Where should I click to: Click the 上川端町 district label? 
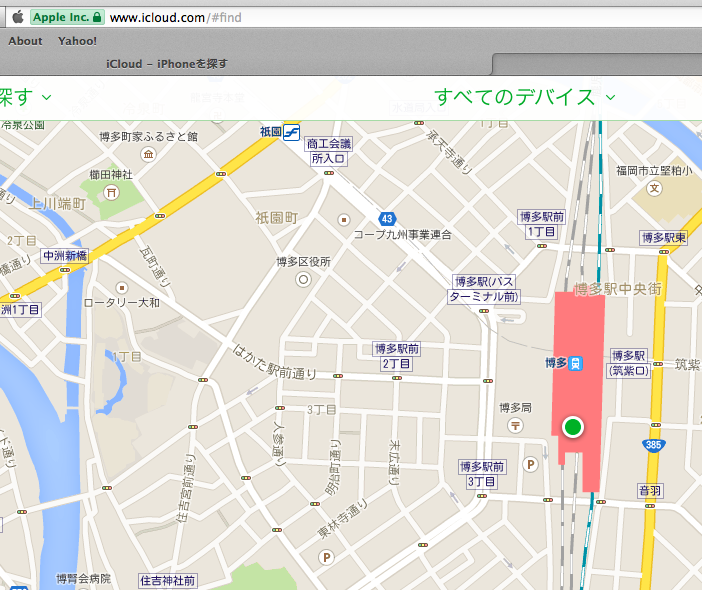[57, 204]
